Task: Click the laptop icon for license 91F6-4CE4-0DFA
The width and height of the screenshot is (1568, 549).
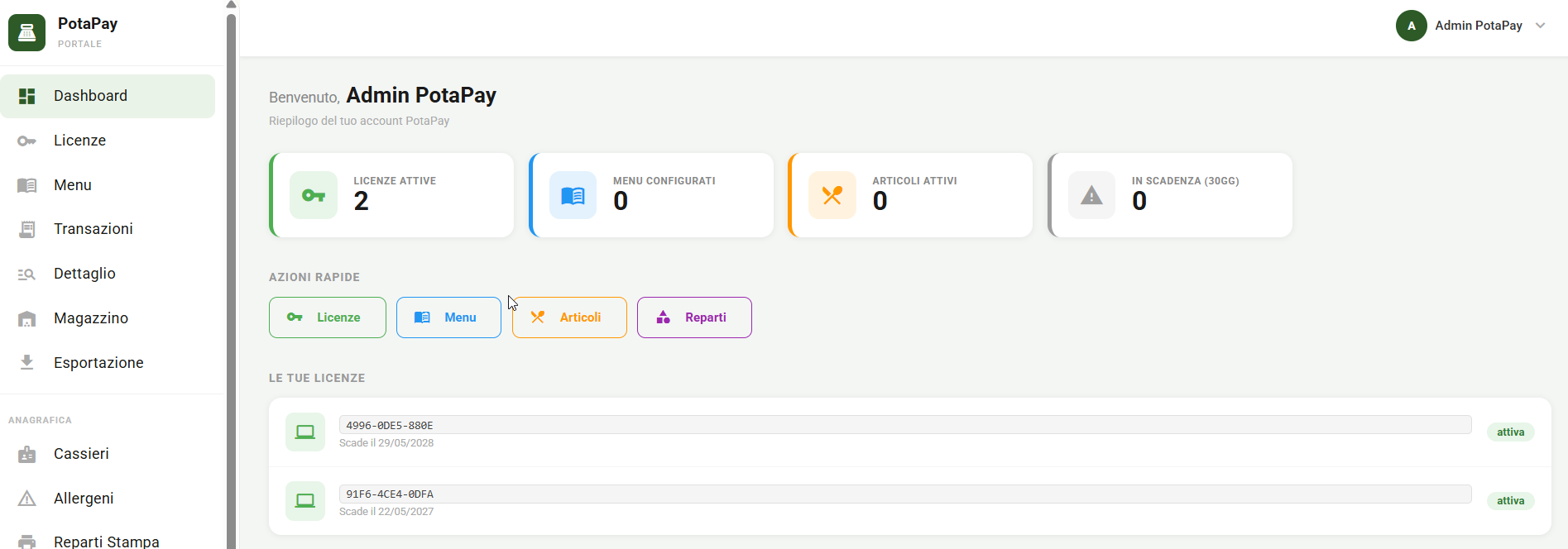Action: 305,500
